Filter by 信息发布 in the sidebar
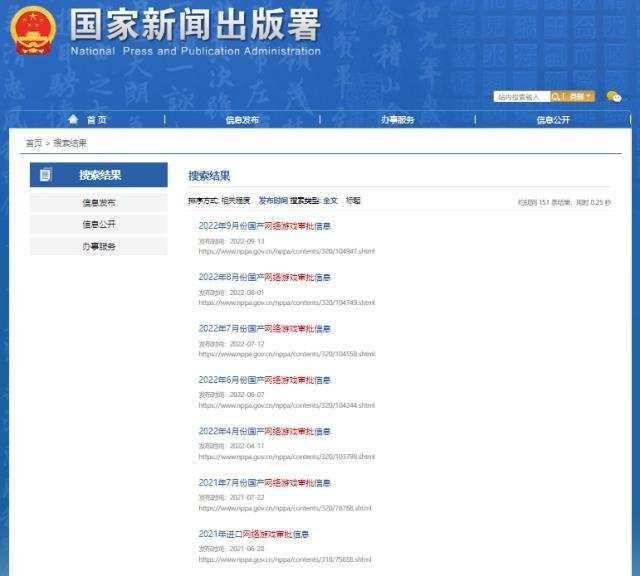Image resolution: width=640 pixels, height=576 pixels. pyautogui.click(x=99, y=202)
